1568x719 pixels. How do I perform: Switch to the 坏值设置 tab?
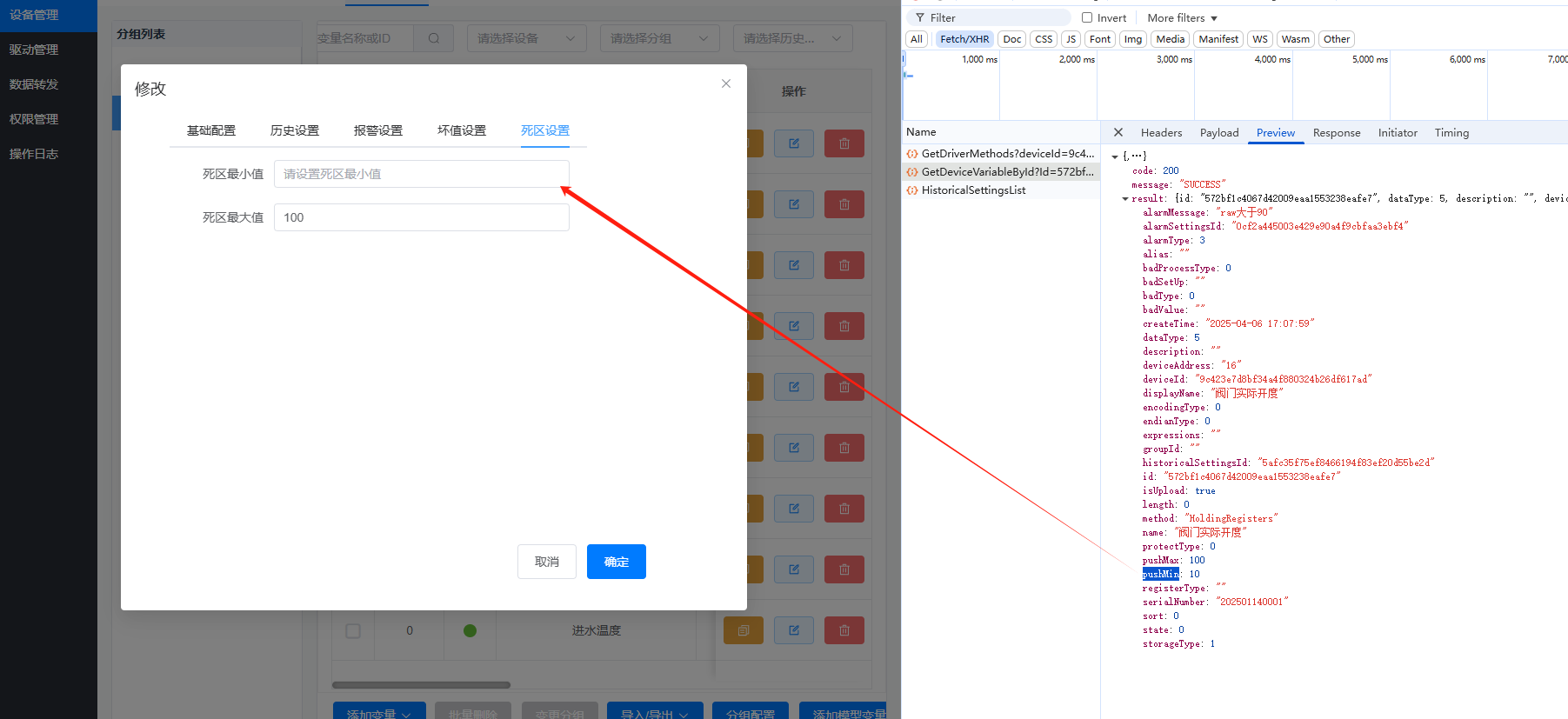pyautogui.click(x=462, y=130)
